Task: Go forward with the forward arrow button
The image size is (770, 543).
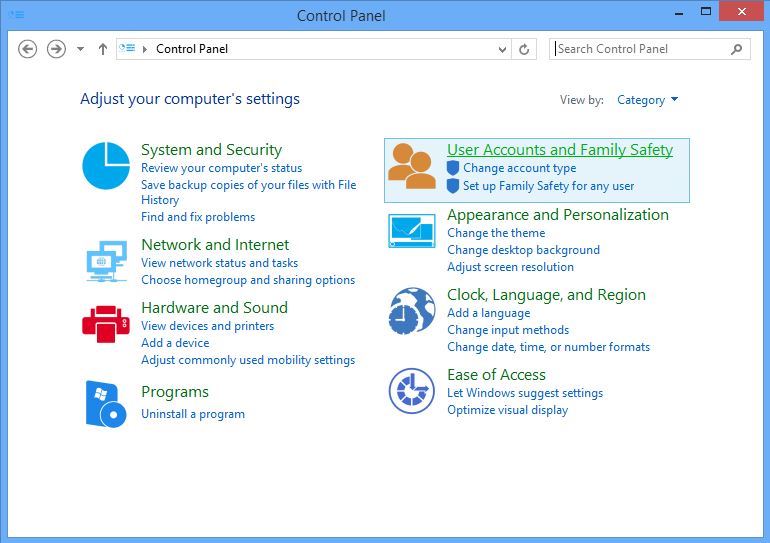Action: [56, 49]
